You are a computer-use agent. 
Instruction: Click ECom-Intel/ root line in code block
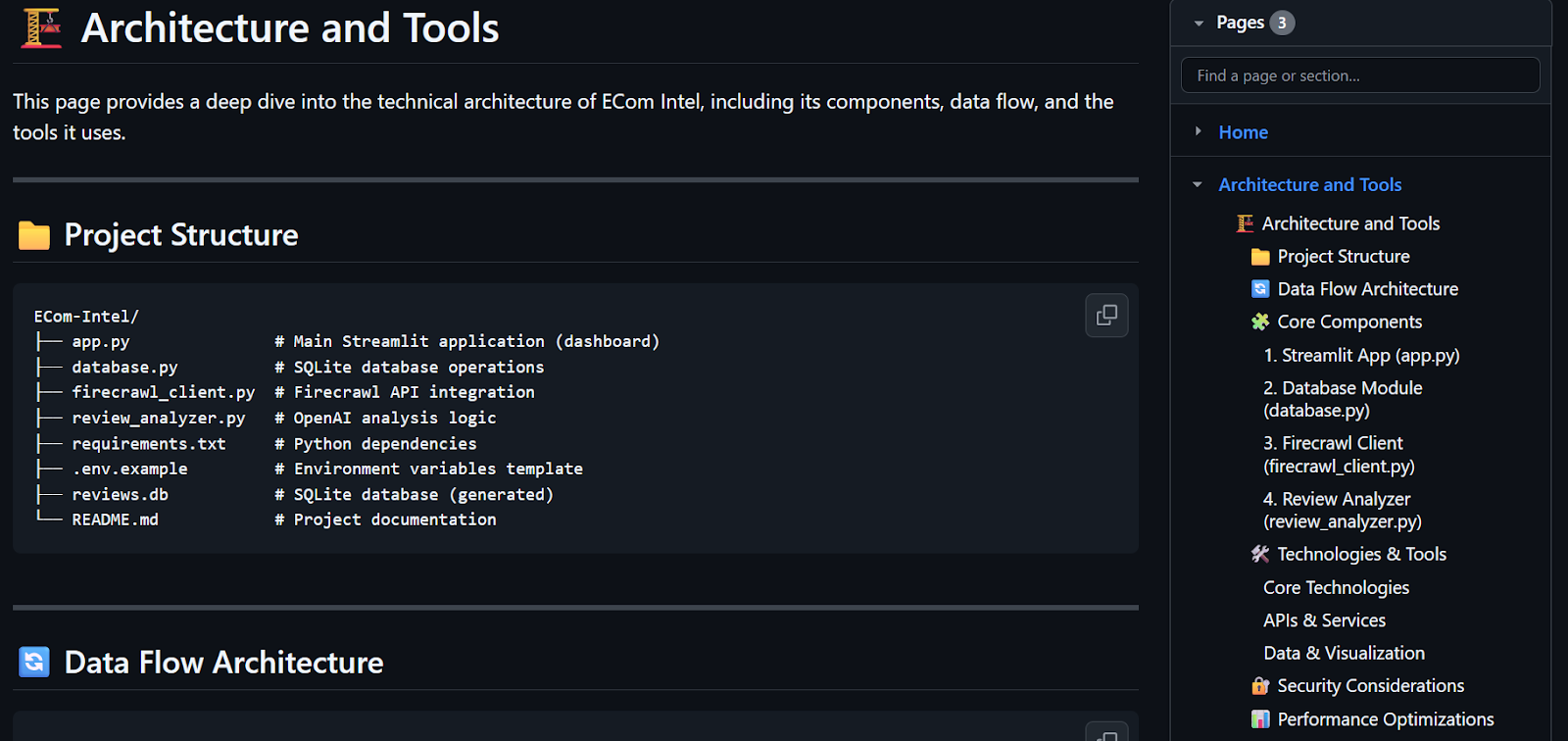click(86, 317)
